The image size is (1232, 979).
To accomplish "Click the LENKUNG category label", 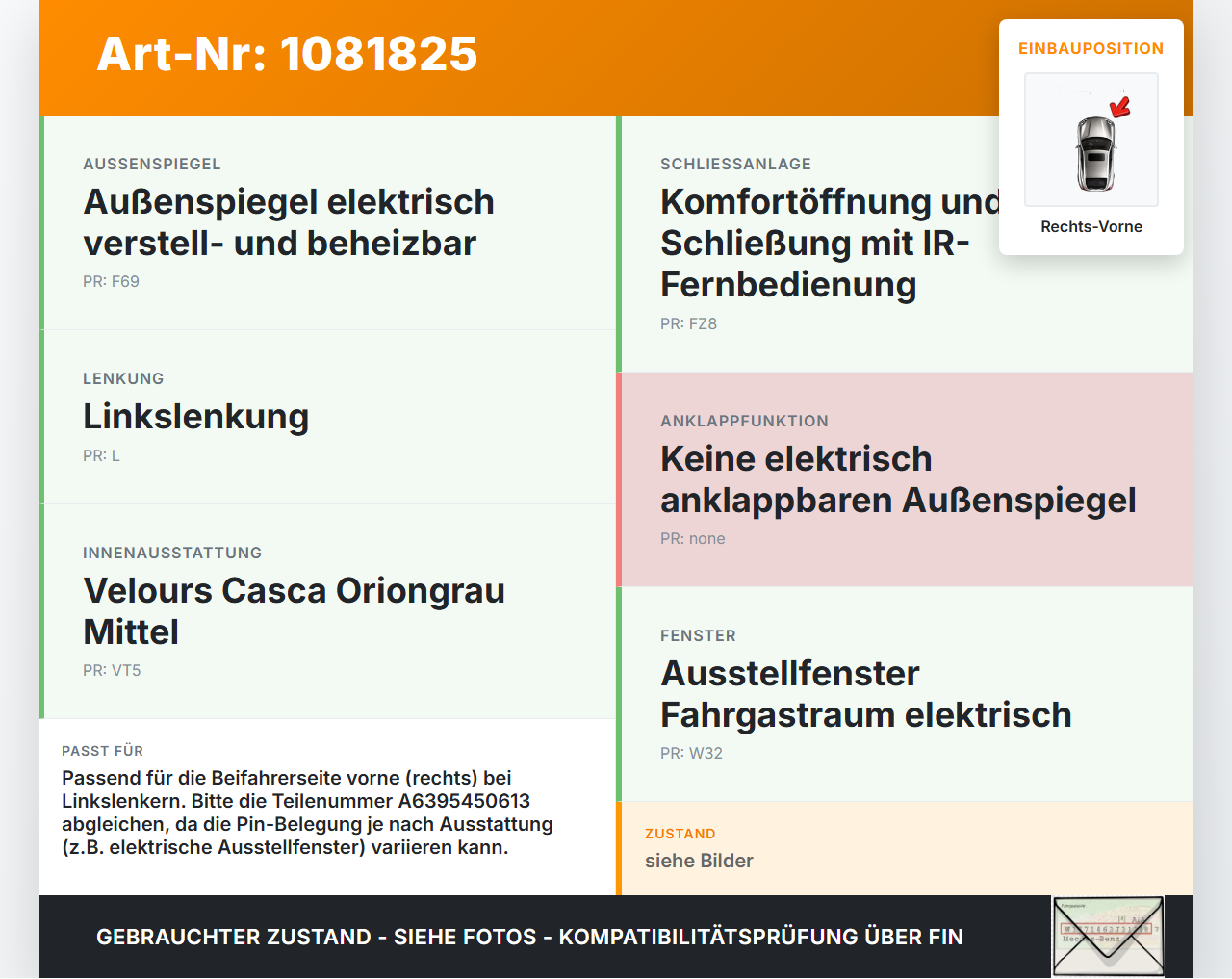I will click(123, 378).
